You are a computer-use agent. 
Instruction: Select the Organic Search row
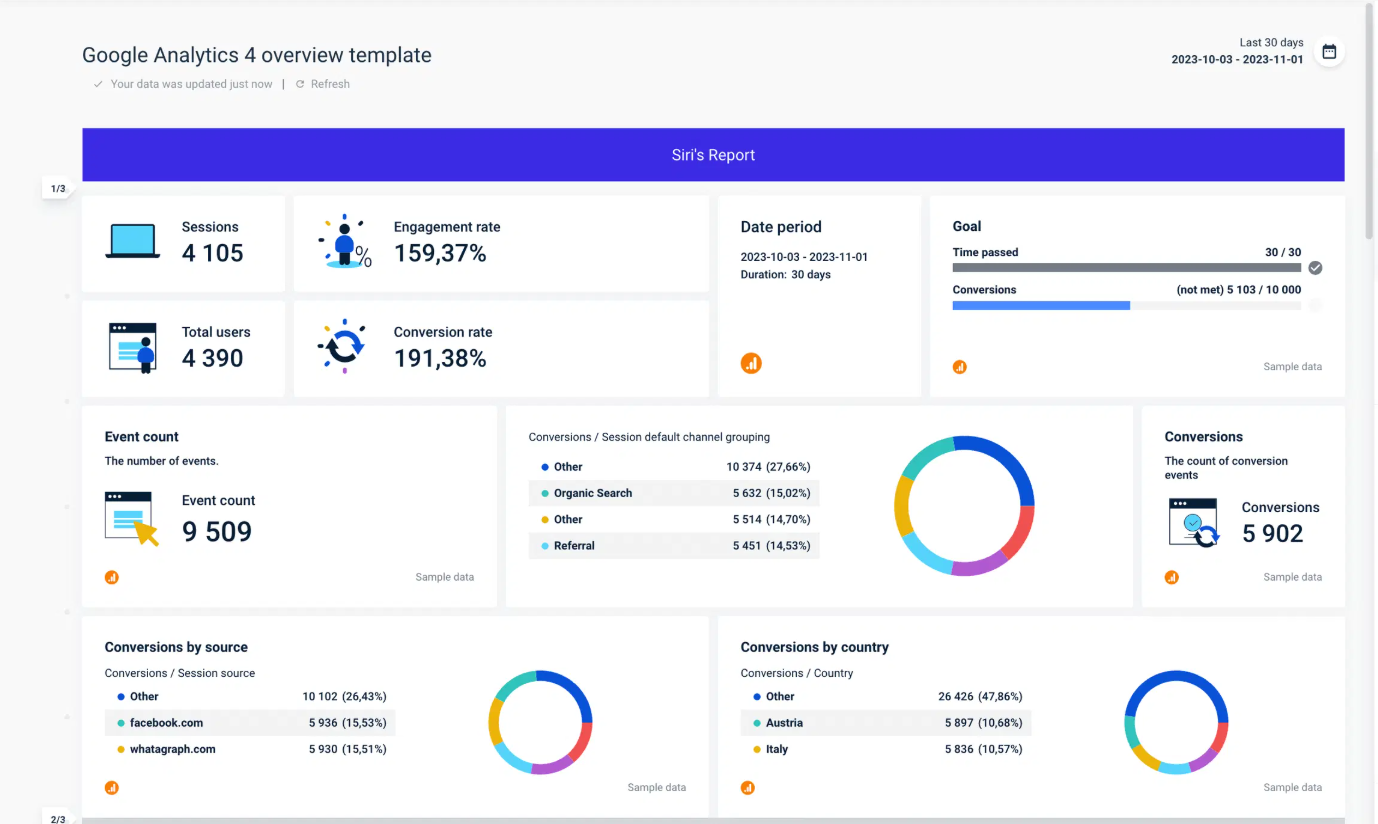674,493
